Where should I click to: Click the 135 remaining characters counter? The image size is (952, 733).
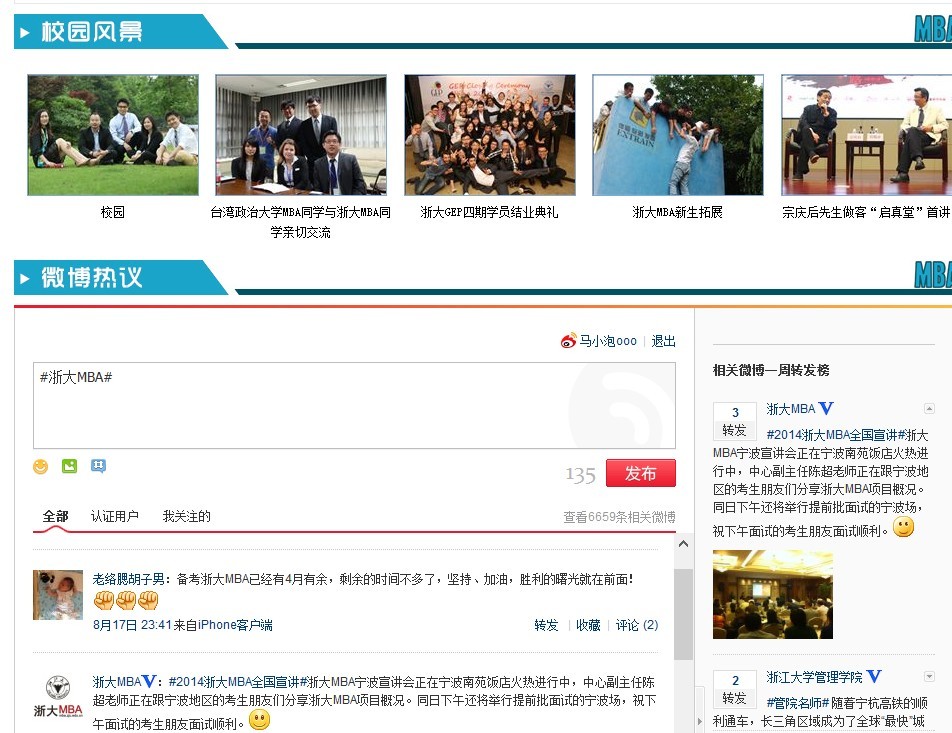[x=580, y=474]
